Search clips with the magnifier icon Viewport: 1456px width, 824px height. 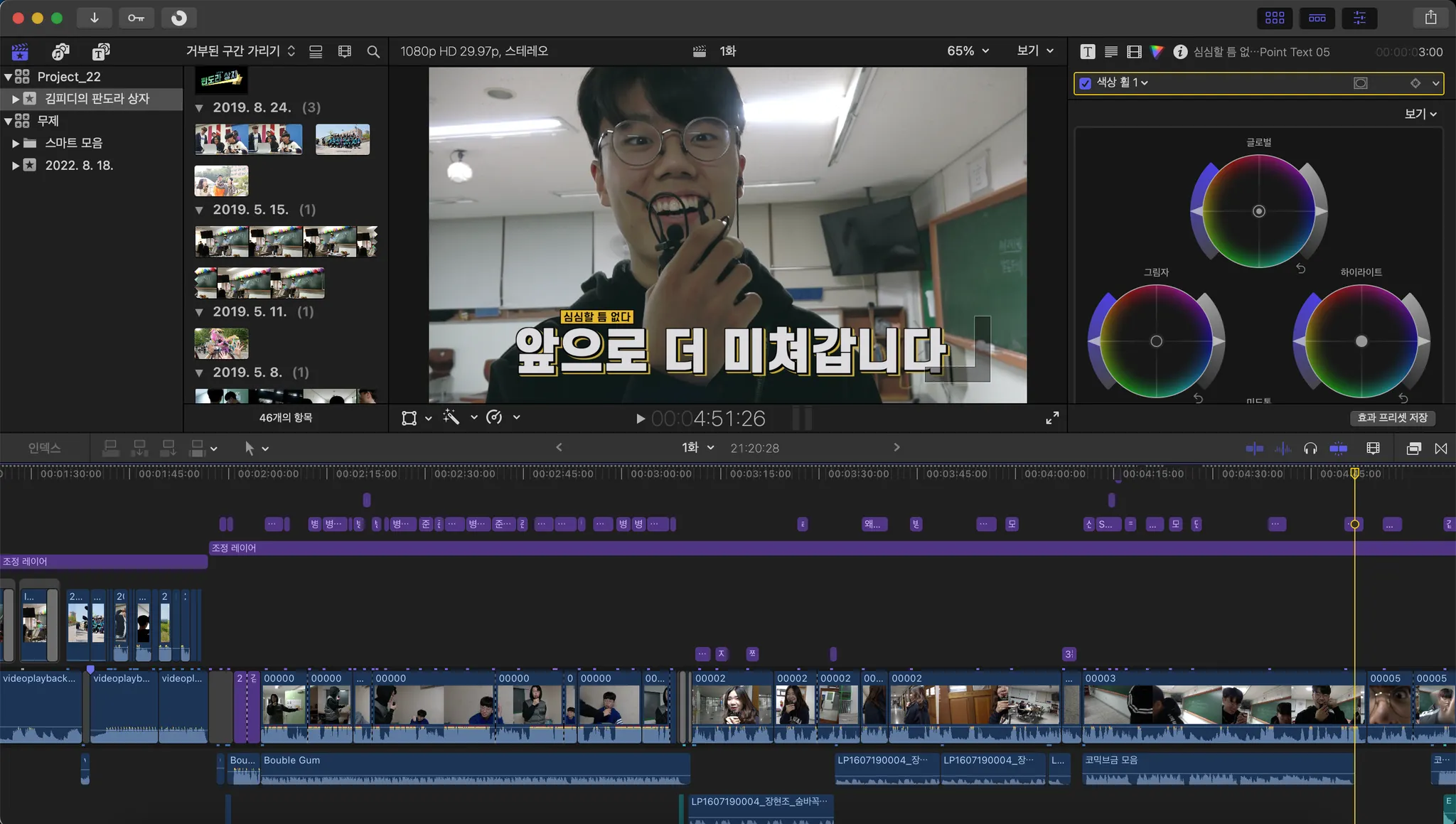pyautogui.click(x=373, y=51)
